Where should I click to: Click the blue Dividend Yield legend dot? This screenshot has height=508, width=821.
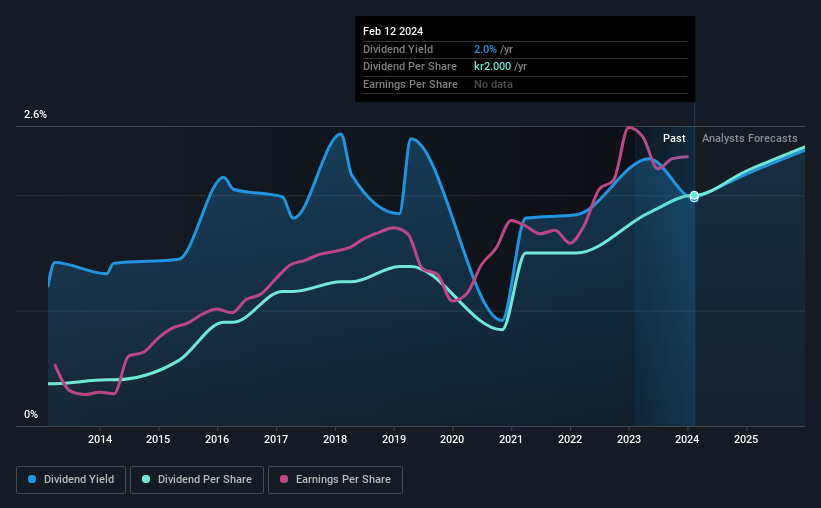tap(32, 479)
